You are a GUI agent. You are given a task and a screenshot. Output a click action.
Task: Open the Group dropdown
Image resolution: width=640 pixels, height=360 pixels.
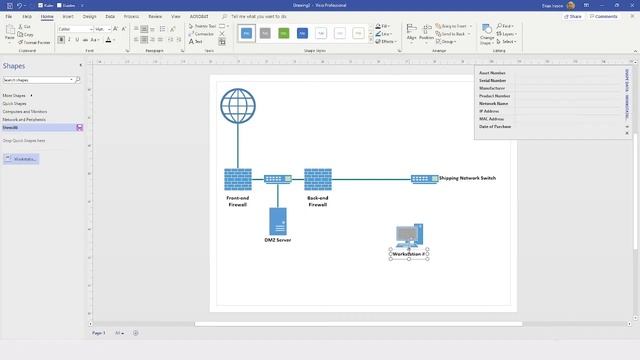pyautogui.click(x=446, y=42)
